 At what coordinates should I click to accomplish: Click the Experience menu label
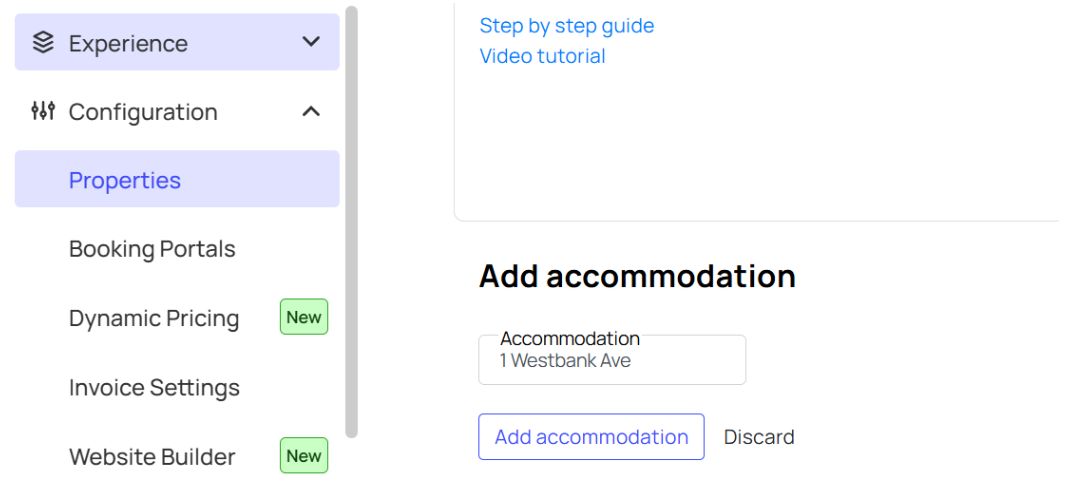tap(128, 43)
